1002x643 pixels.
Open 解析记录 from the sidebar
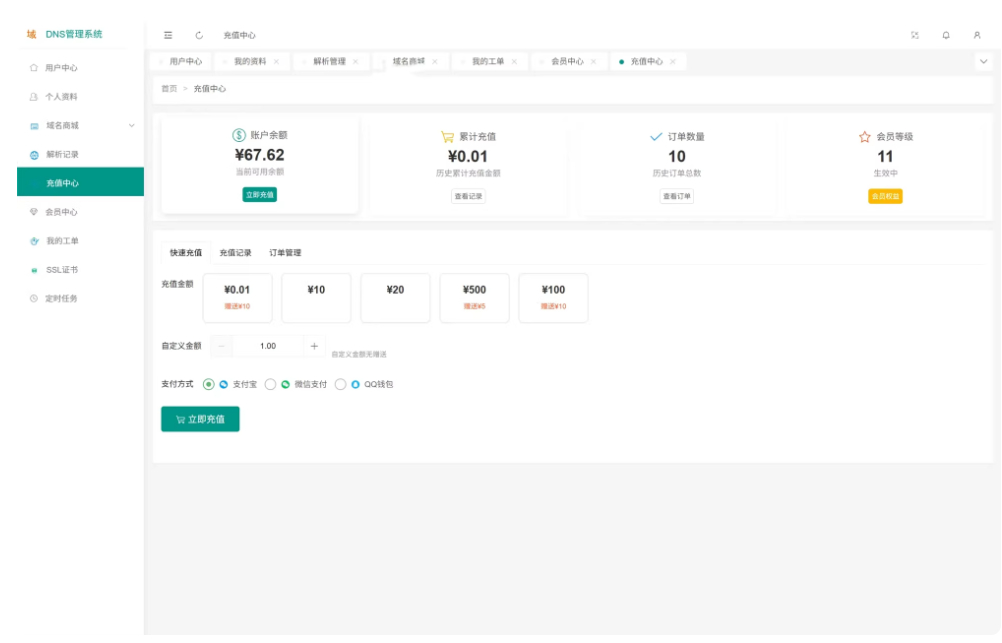pyautogui.click(x=60, y=154)
